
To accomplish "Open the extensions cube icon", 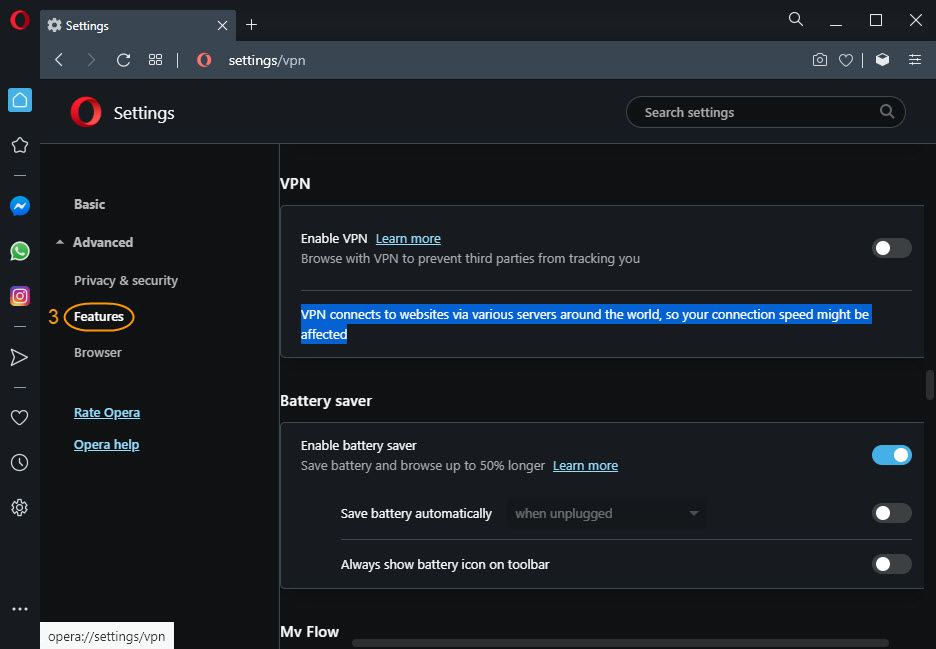I will pyautogui.click(x=882, y=60).
